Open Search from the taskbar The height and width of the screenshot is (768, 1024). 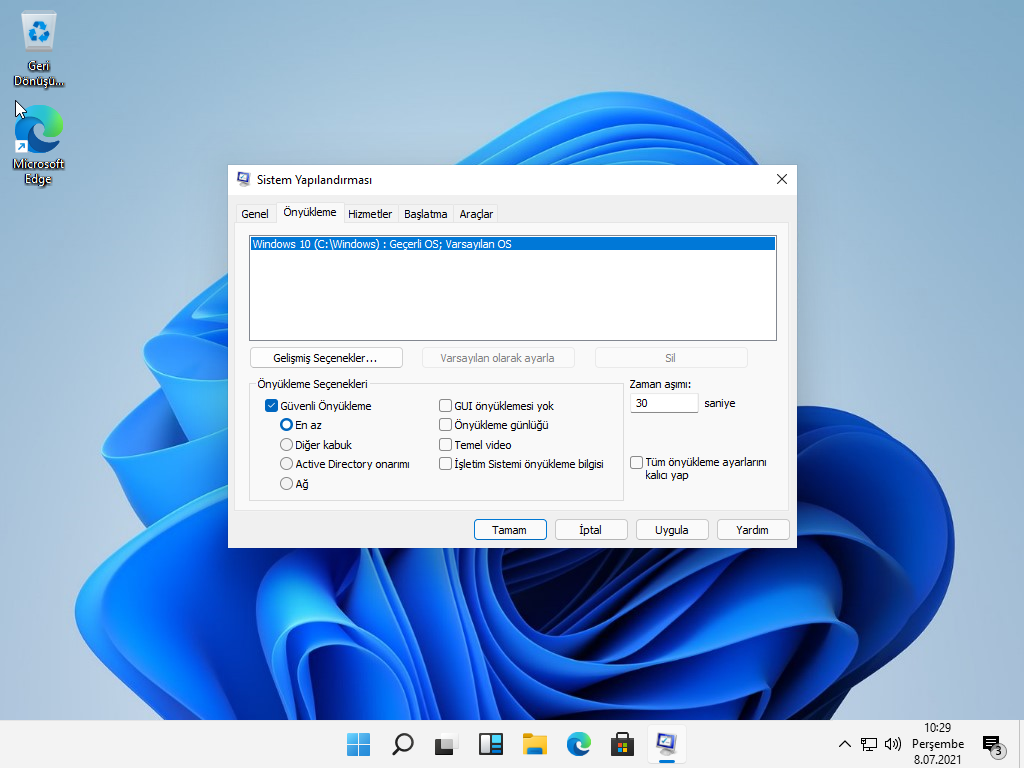(x=402, y=744)
